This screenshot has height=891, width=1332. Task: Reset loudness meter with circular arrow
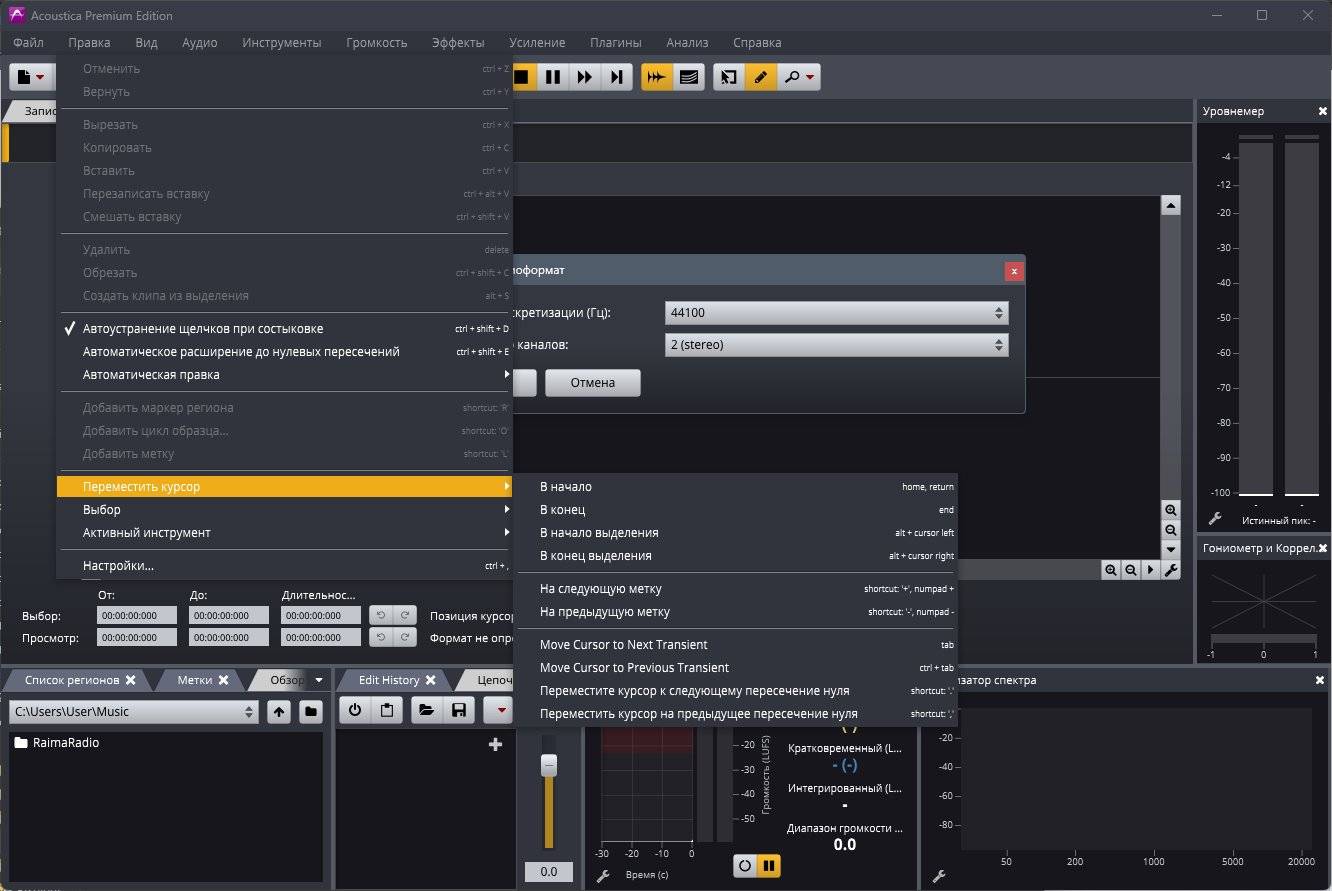point(744,866)
